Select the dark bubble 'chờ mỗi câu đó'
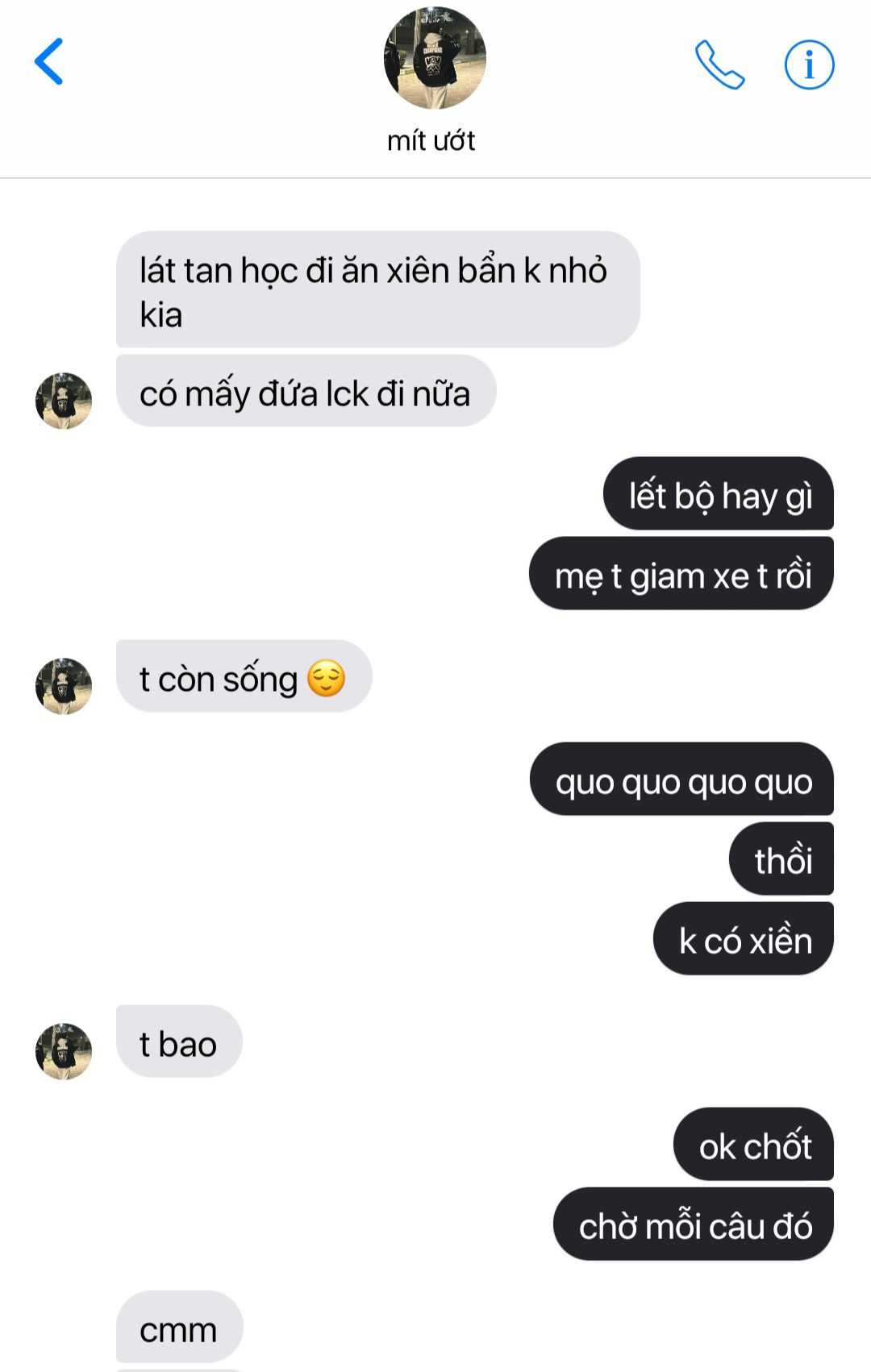Image resolution: width=871 pixels, height=1372 pixels. click(x=694, y=1224)
